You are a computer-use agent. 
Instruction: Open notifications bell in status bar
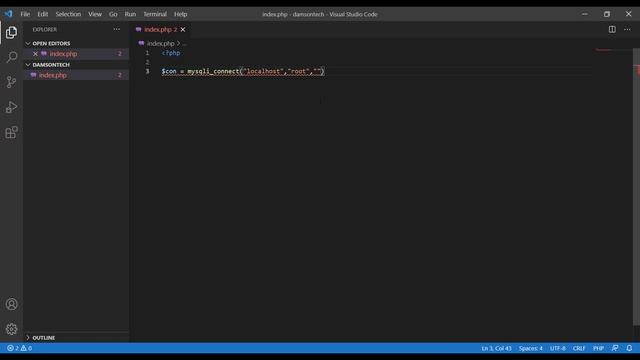[x=629, y=348]
